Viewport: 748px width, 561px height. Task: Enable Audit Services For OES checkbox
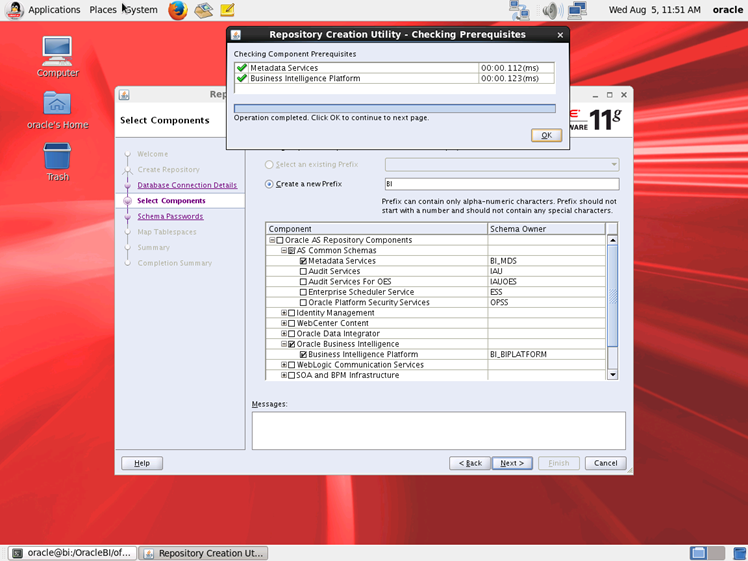tap(303, 282)
